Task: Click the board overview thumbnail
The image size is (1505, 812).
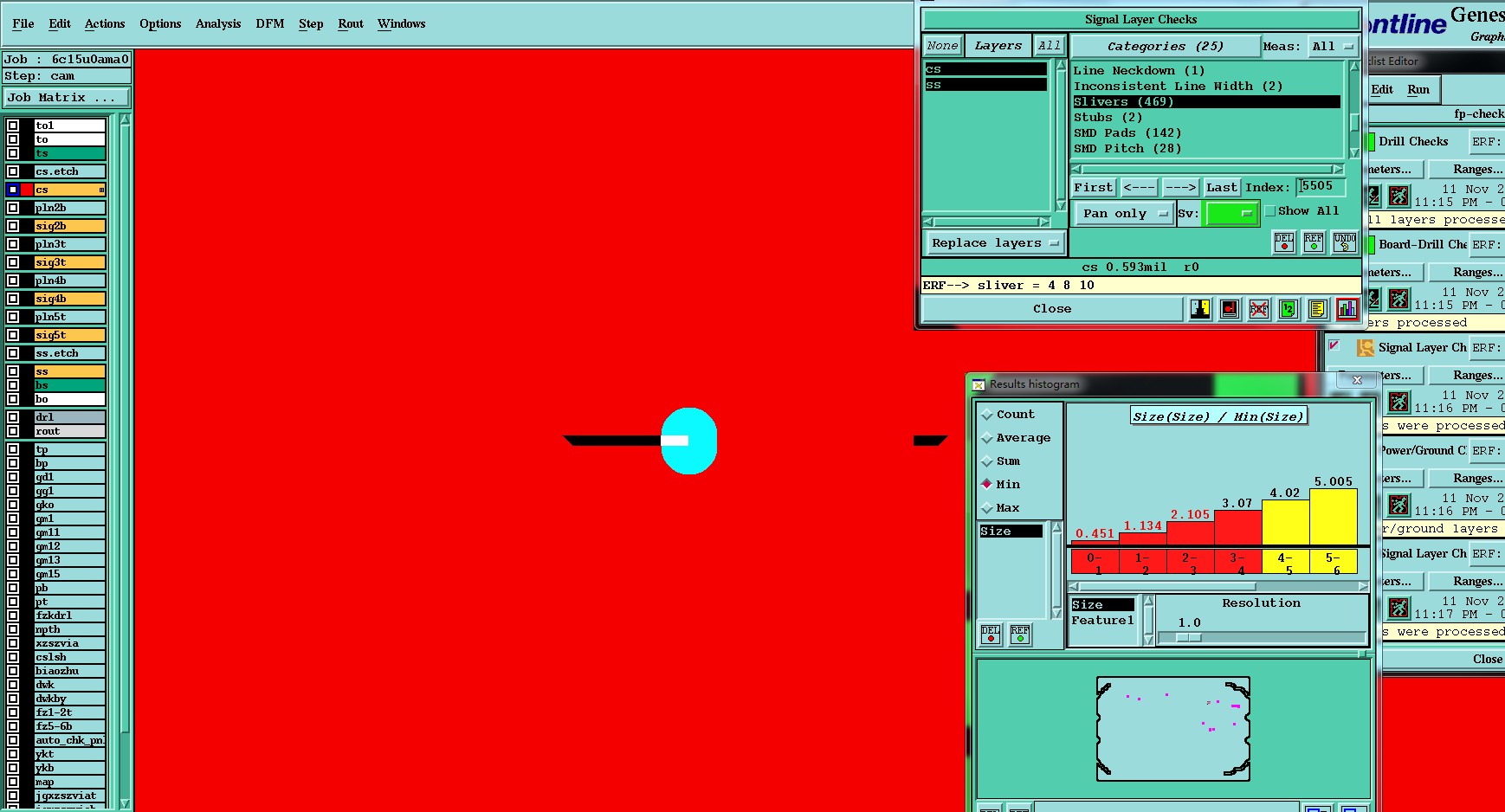Action: (1173, 729)
